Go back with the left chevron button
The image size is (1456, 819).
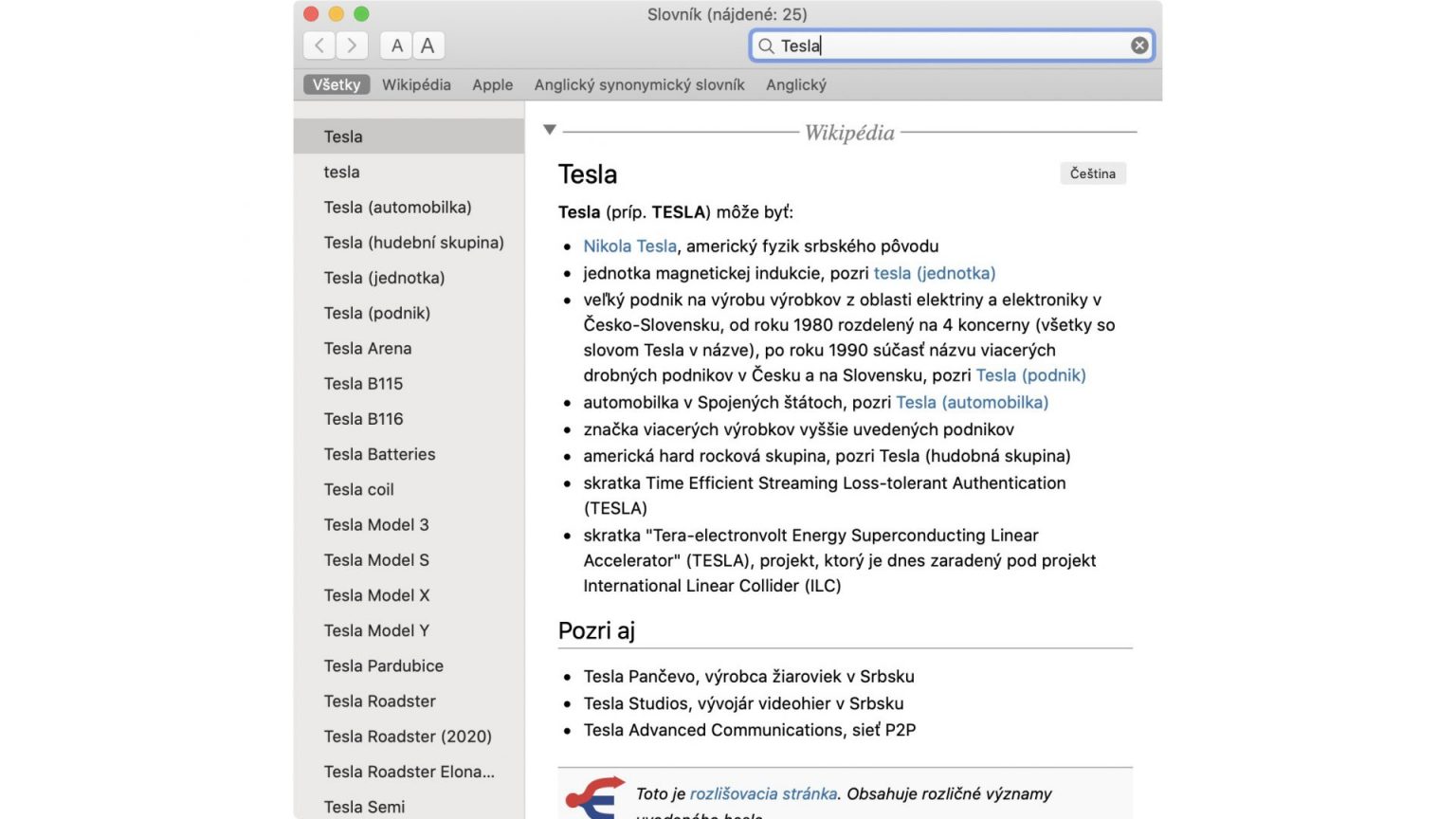coord(319,45)
